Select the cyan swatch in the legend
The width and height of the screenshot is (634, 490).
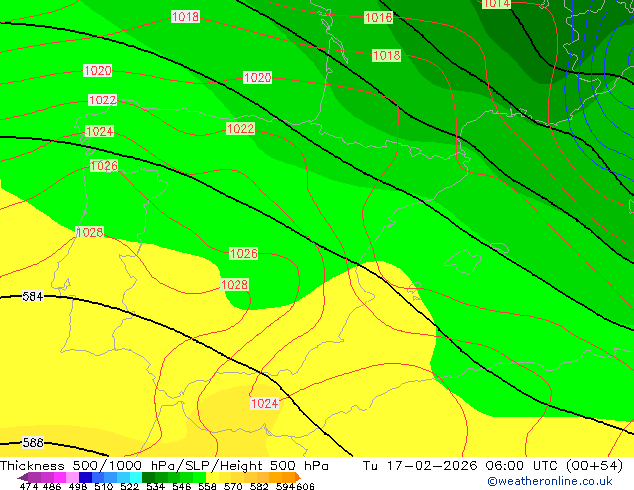coord(136,477)
